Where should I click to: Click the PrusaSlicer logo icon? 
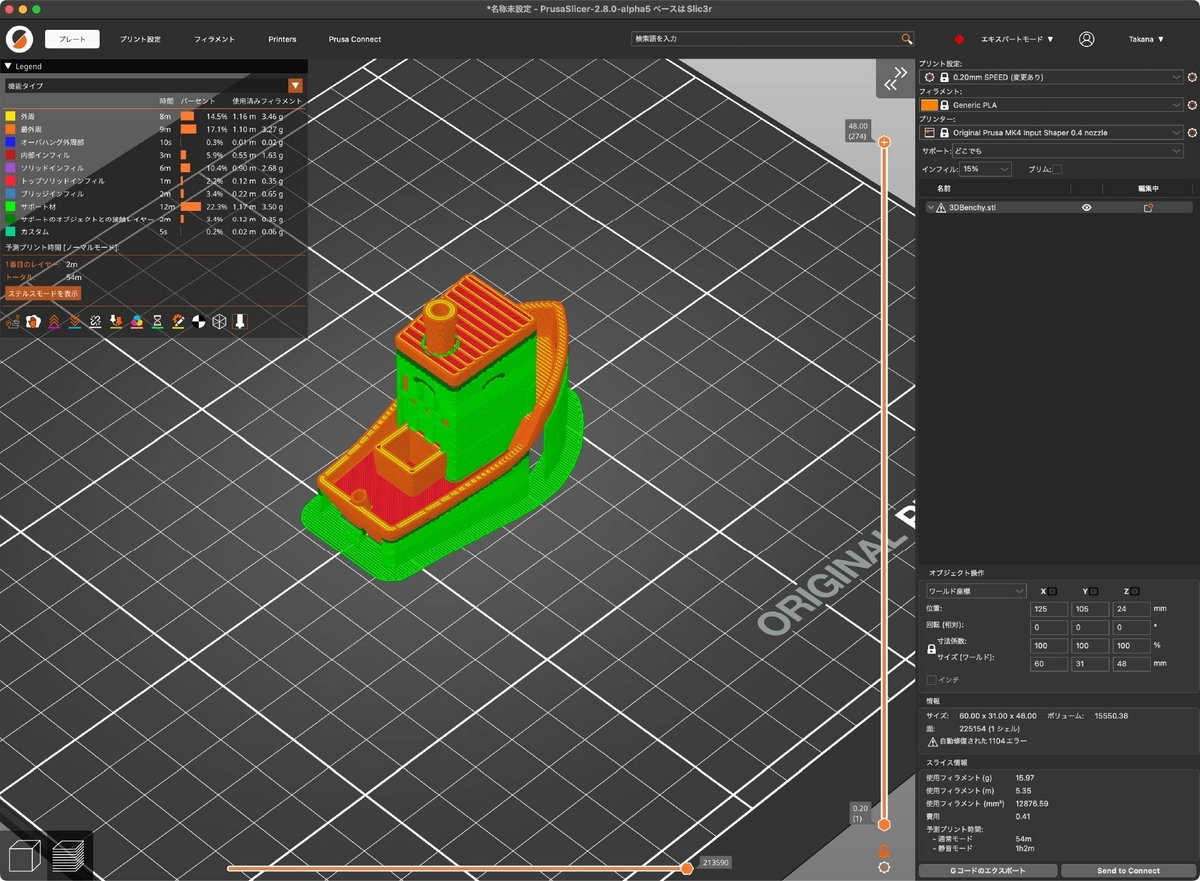coord(20,39)
